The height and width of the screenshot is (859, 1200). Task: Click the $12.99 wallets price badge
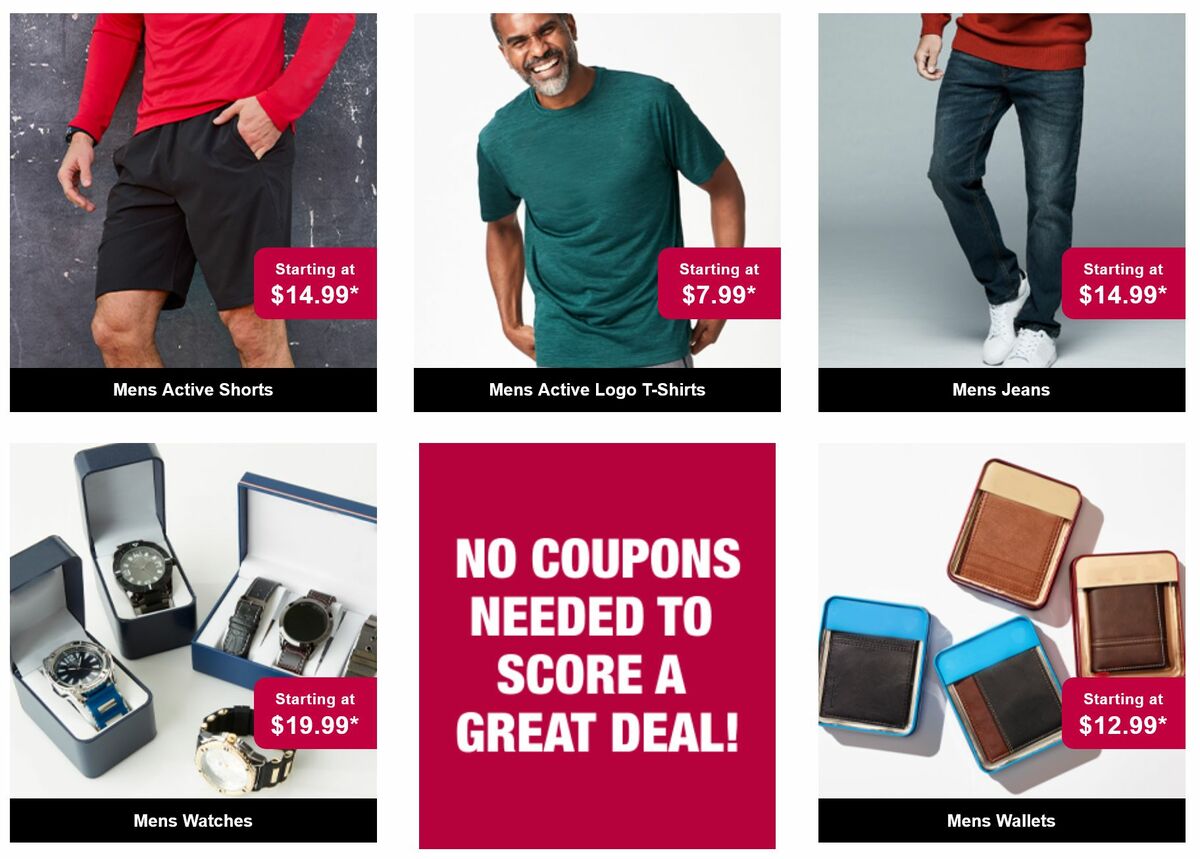click(x=1123, y=713)
